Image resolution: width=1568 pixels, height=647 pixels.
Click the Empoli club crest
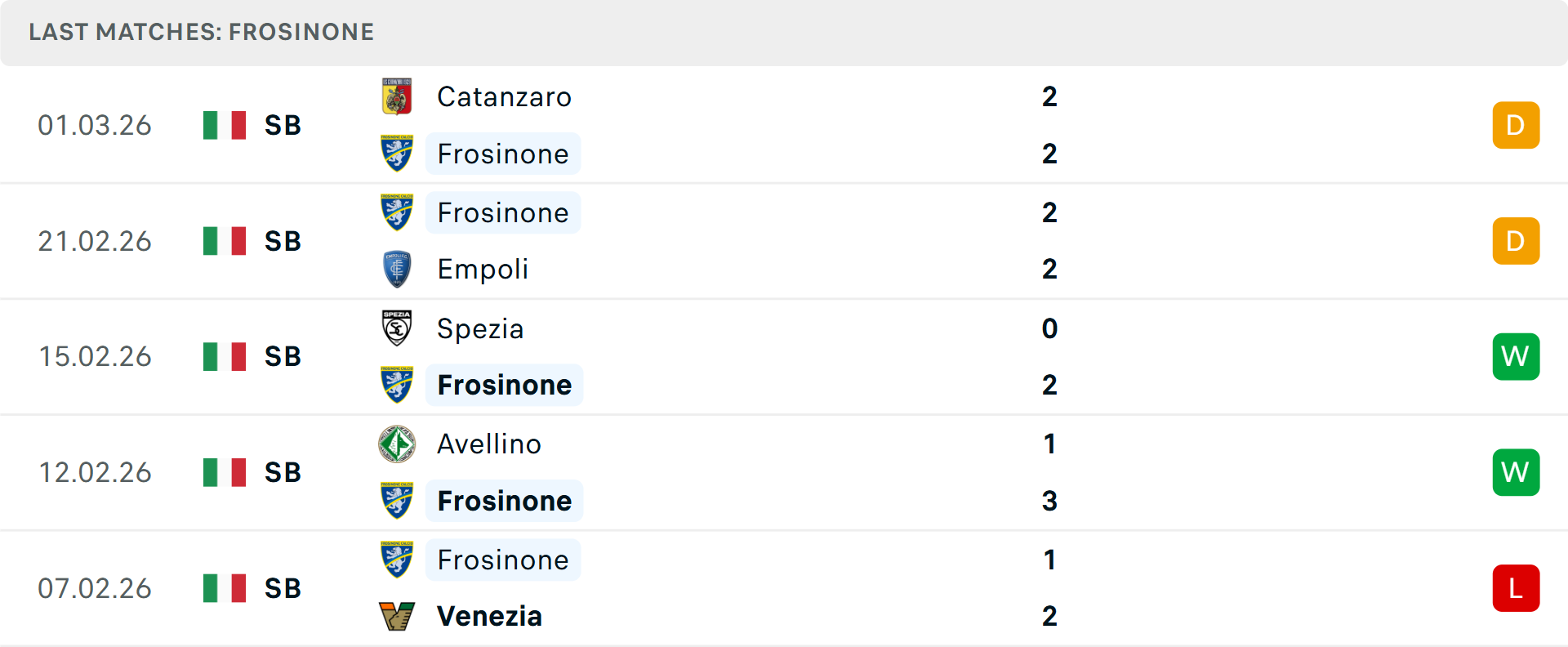(x=396, y=269)
